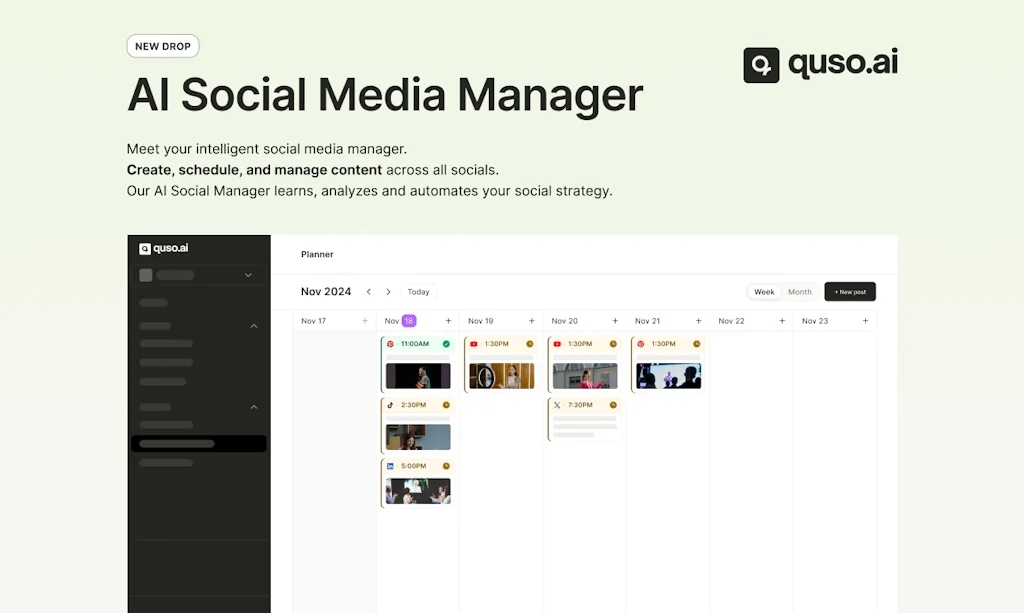Viewport: 1024px width, 613px height.
Task: Open the Planner section
Action: tap(317, 254)
